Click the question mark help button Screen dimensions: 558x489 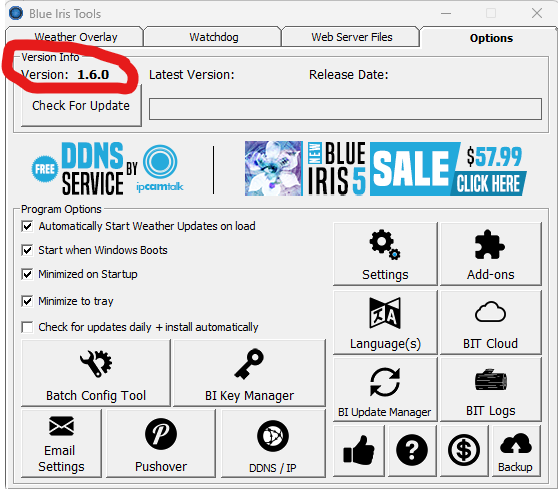412,451
